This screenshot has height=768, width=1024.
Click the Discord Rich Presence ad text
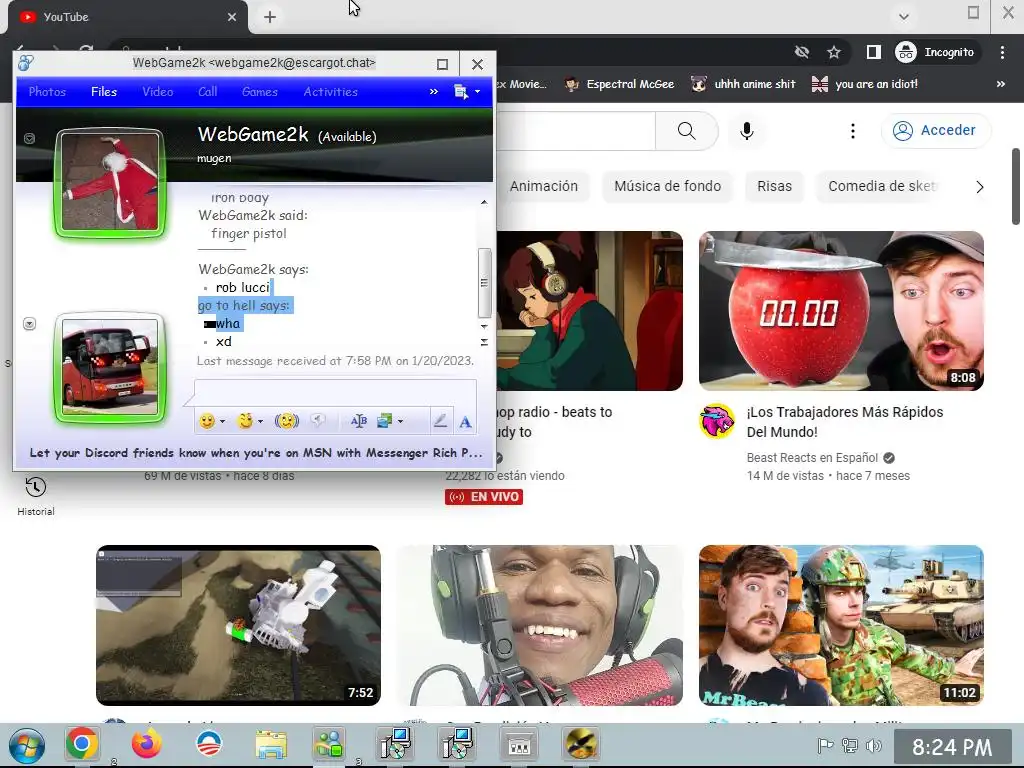pyautogui.click(x=256, y=453)
